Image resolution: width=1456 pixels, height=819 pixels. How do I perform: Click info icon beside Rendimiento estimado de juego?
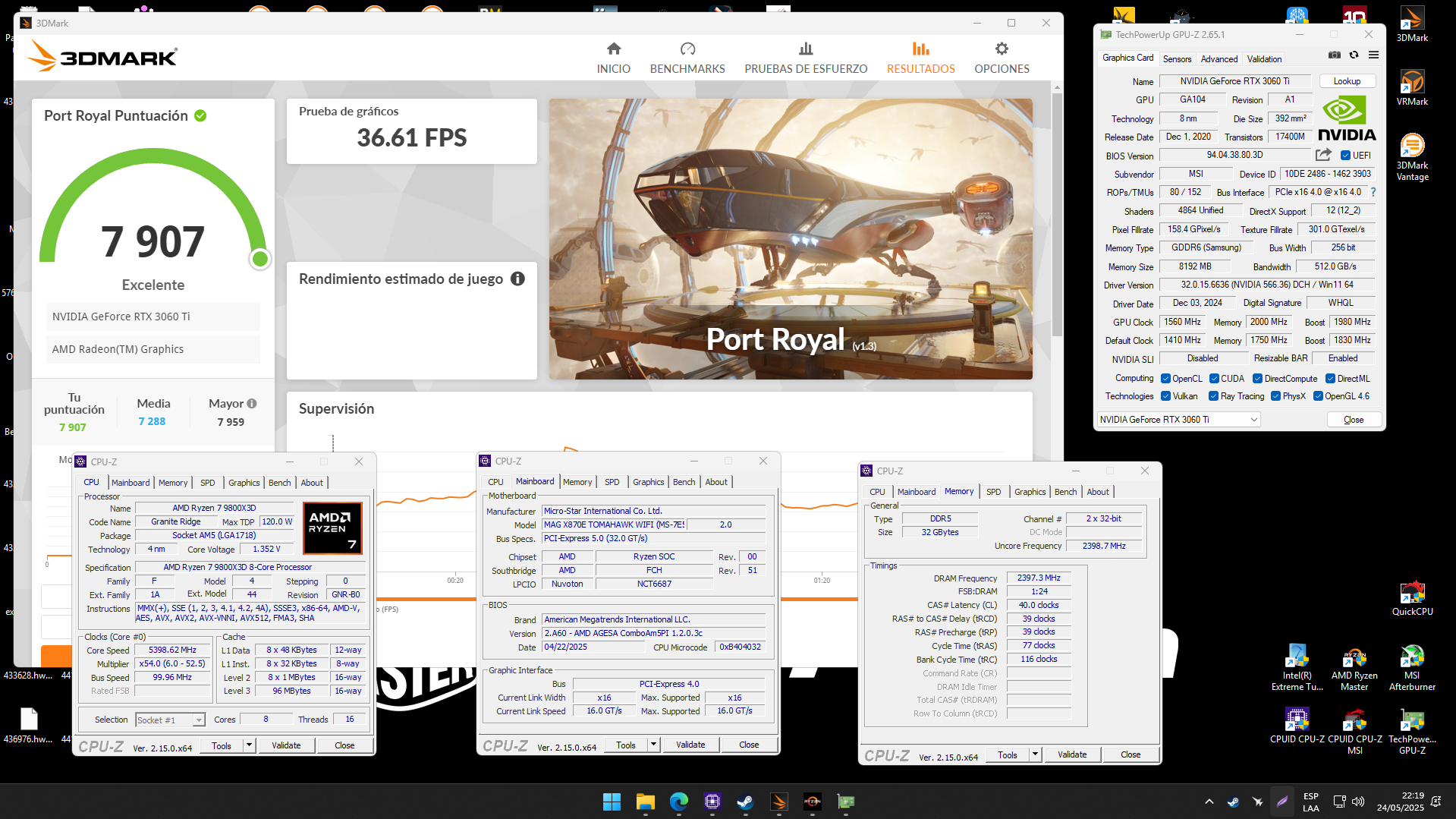pos(517,279)
